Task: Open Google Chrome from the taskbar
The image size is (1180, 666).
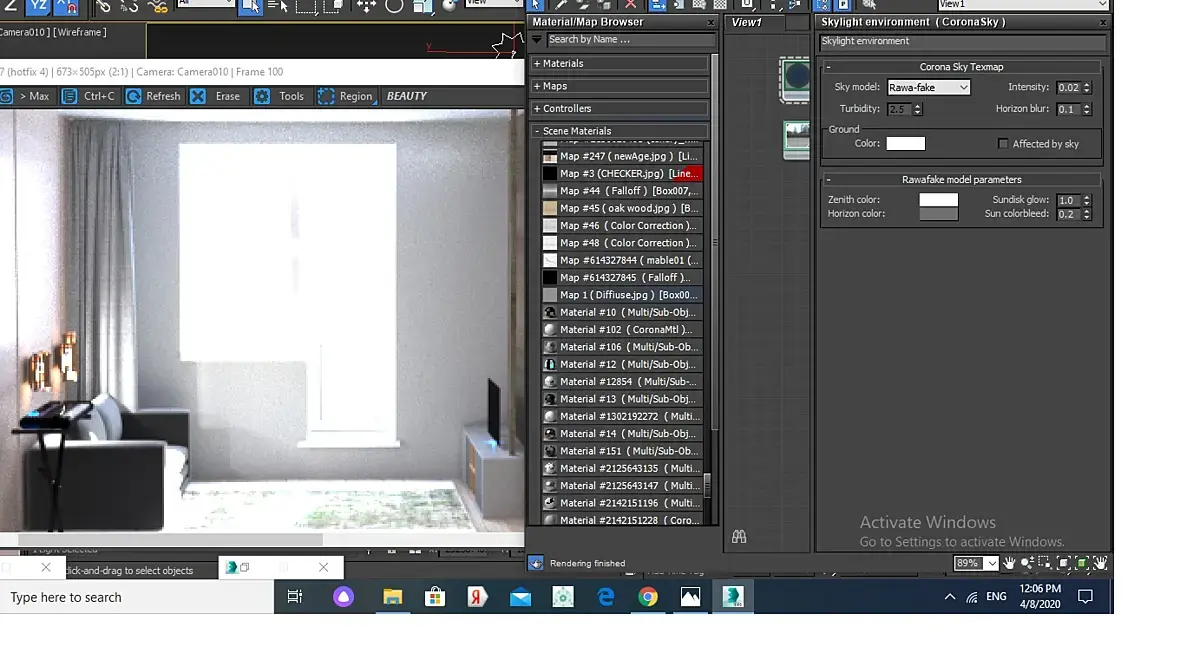Action: [x=648, y=597]
